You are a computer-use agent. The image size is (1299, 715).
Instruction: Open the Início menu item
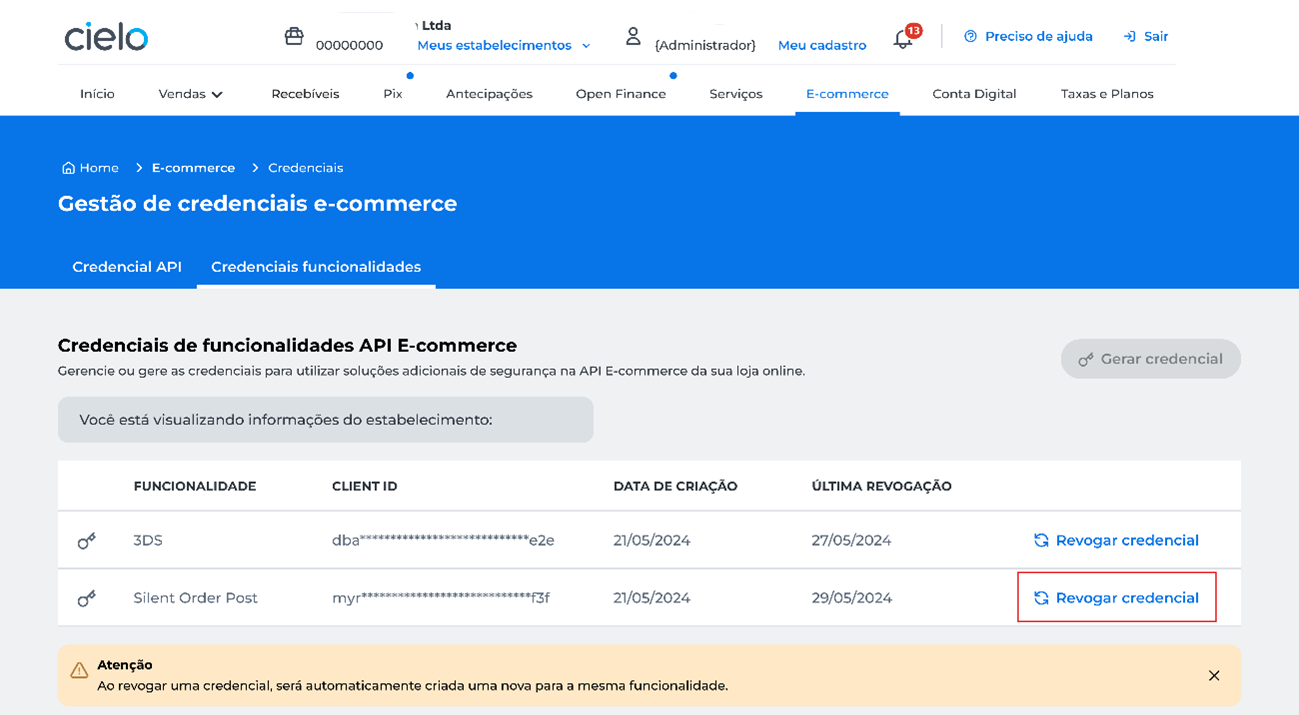coord(97,94)
